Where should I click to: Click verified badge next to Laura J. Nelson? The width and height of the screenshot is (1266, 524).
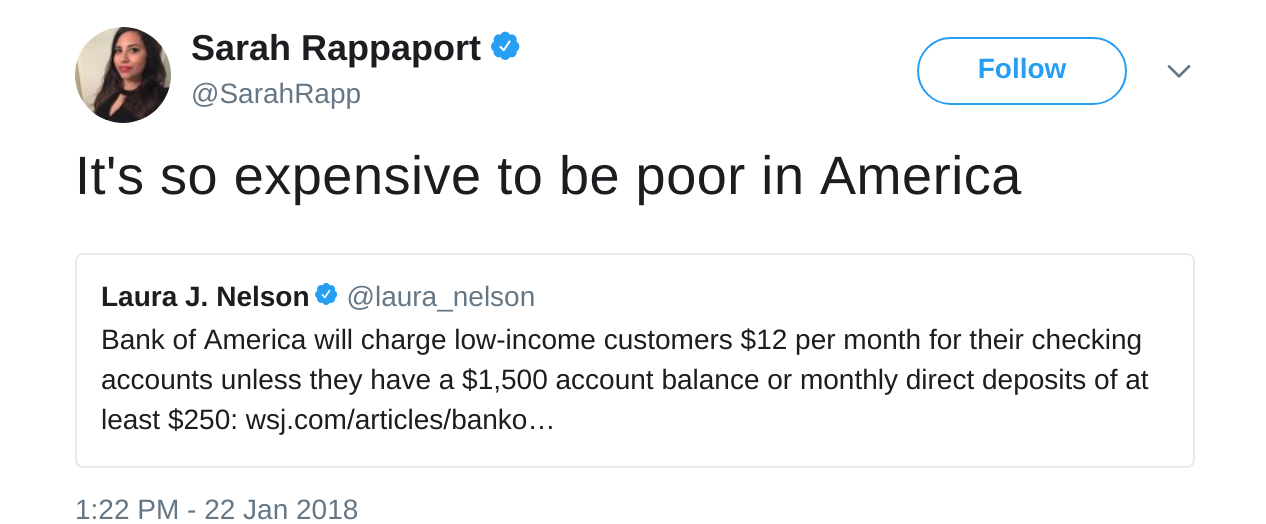[x=326, y=295]
